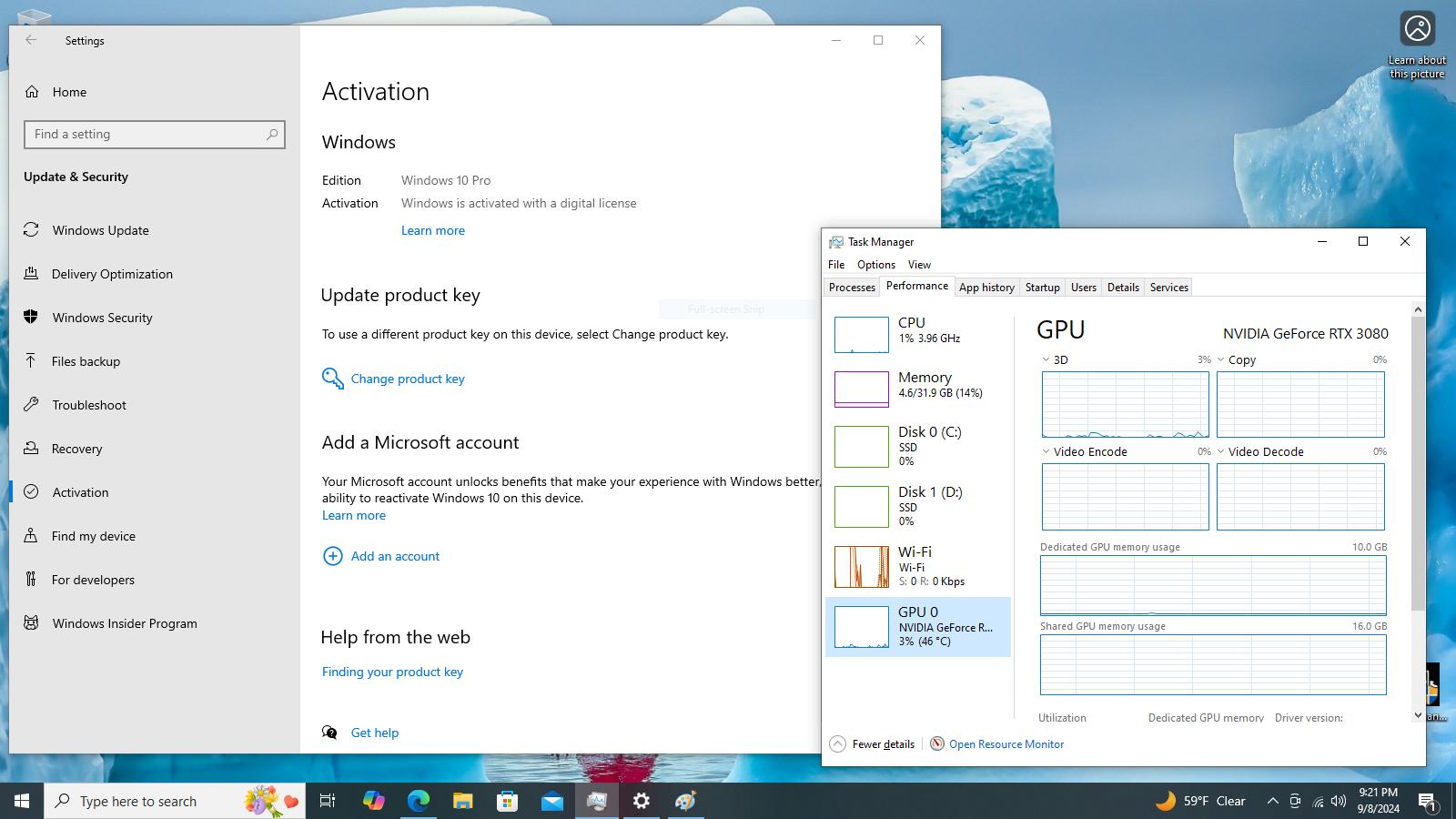Click the Resource Monitor icon in Task Manager
Image resolution: width=1456 pixels, height=819 pixels.
[937, 743]
